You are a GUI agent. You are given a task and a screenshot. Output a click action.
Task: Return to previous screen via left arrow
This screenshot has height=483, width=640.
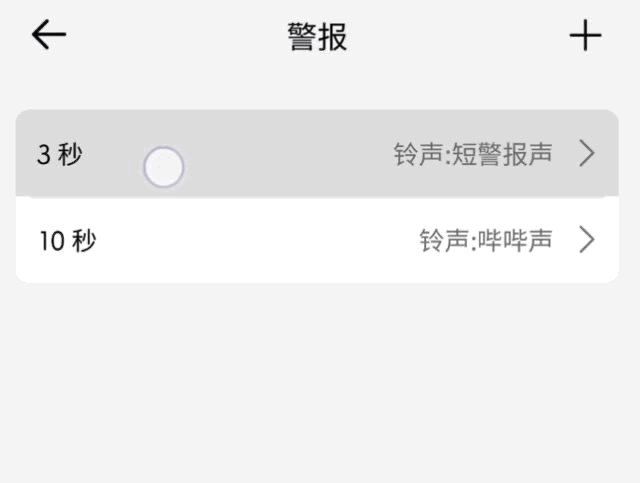pyautogui.click(x=48, y=36)
